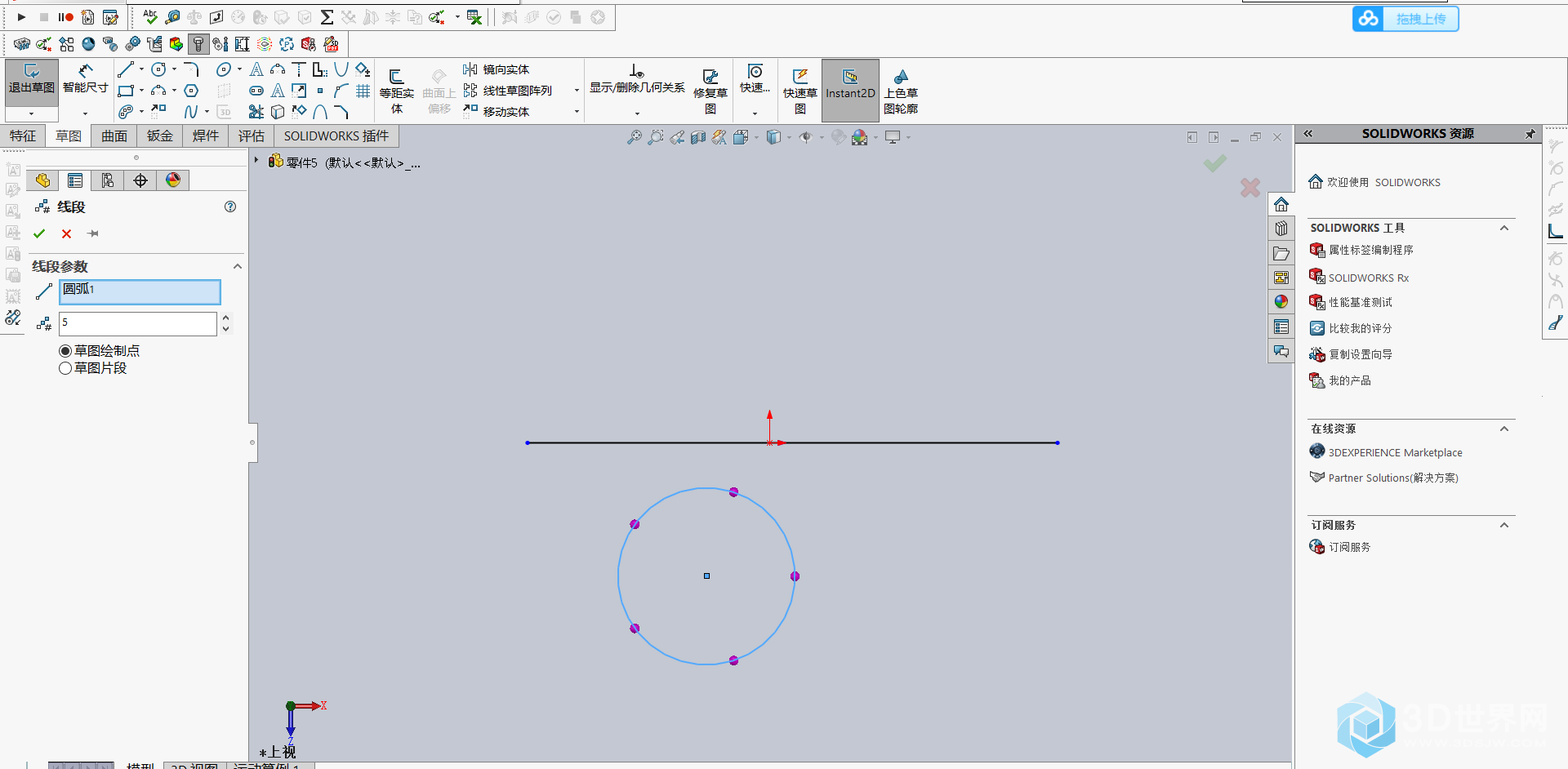The image size is (1568, 769).
Task: Click the Move Entities (移动实体) tool
Action: tap(497, 112)
